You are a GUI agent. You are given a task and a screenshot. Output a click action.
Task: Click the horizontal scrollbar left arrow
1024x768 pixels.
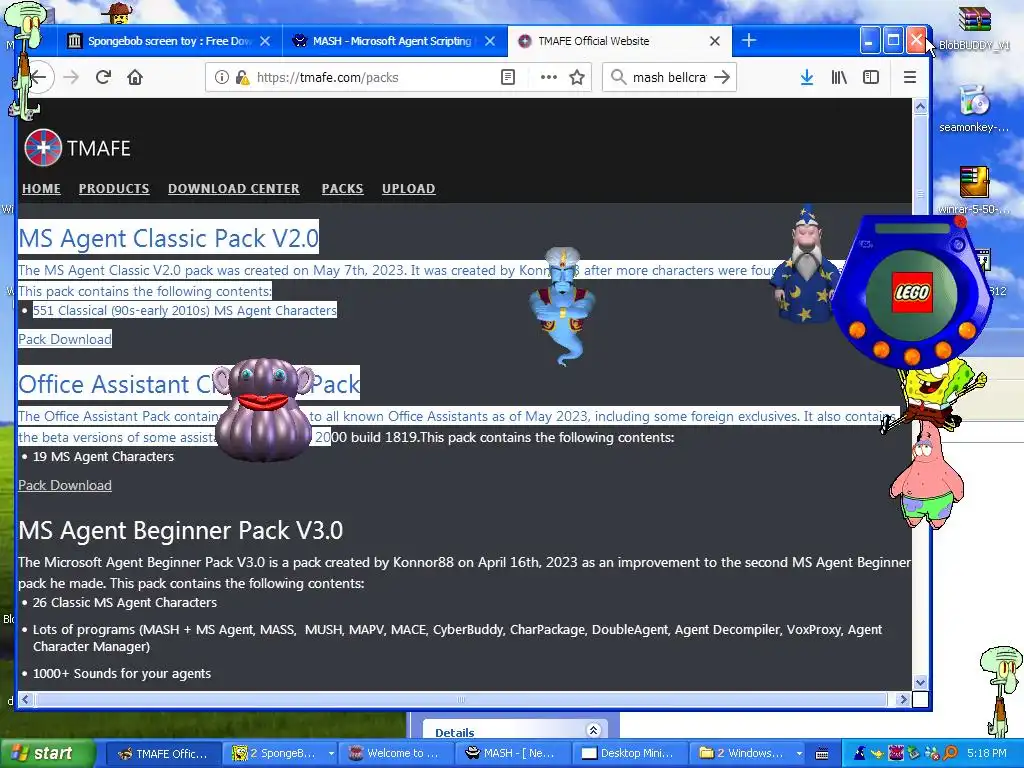coord(25,699)
